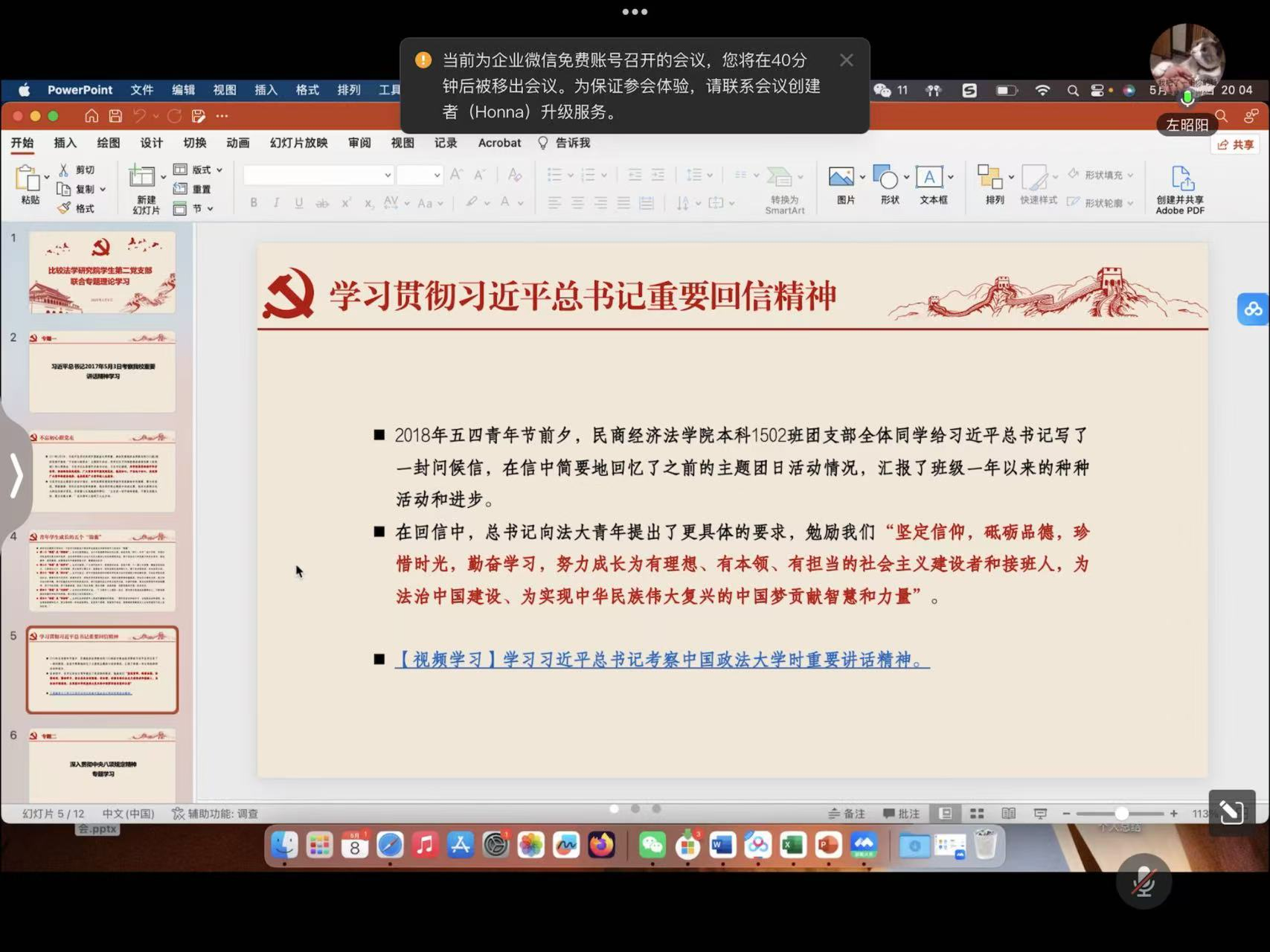Unmute the meeting microphone
Viewport: 1270px width, 952px height.
click(1144, 883)
